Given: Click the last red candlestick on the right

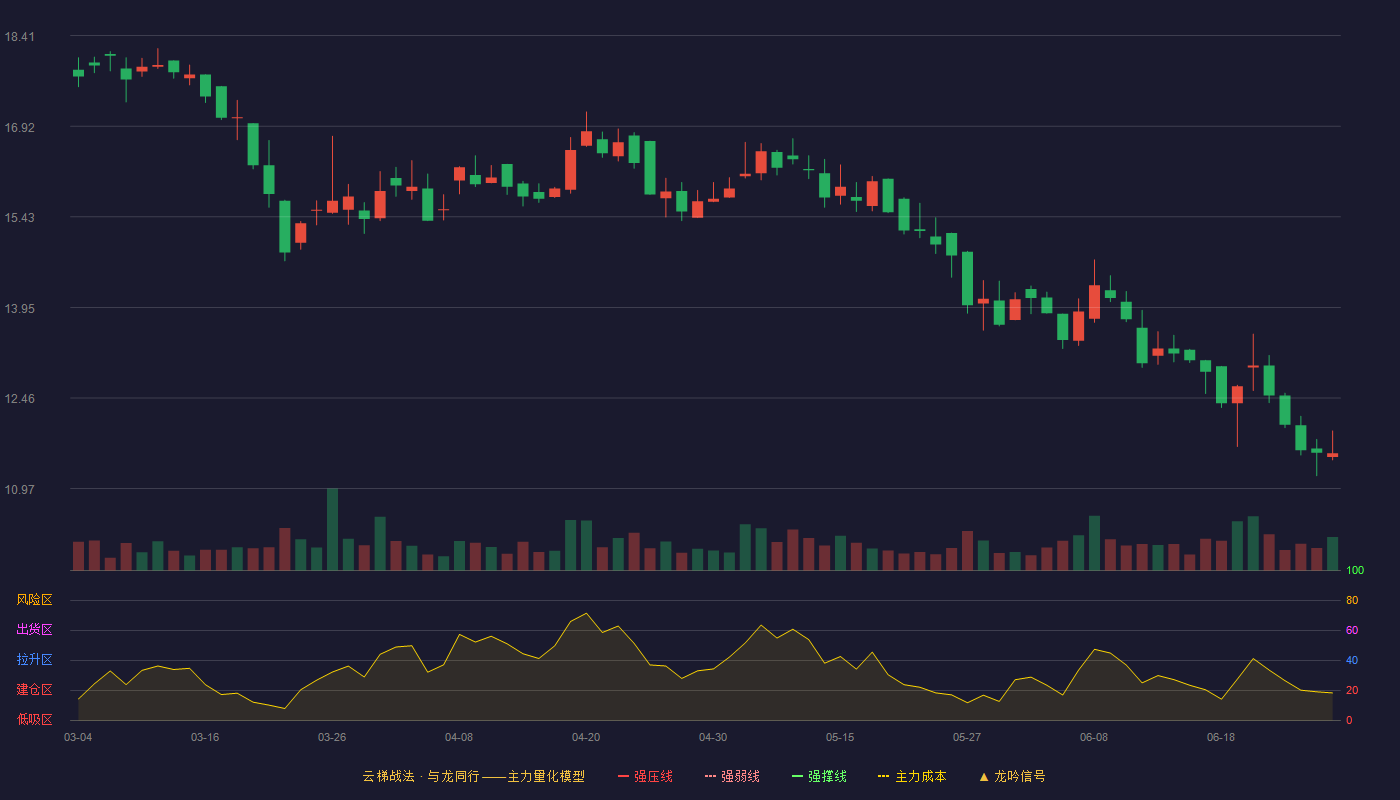Looking at the screenshot, I should point(1332,455).
